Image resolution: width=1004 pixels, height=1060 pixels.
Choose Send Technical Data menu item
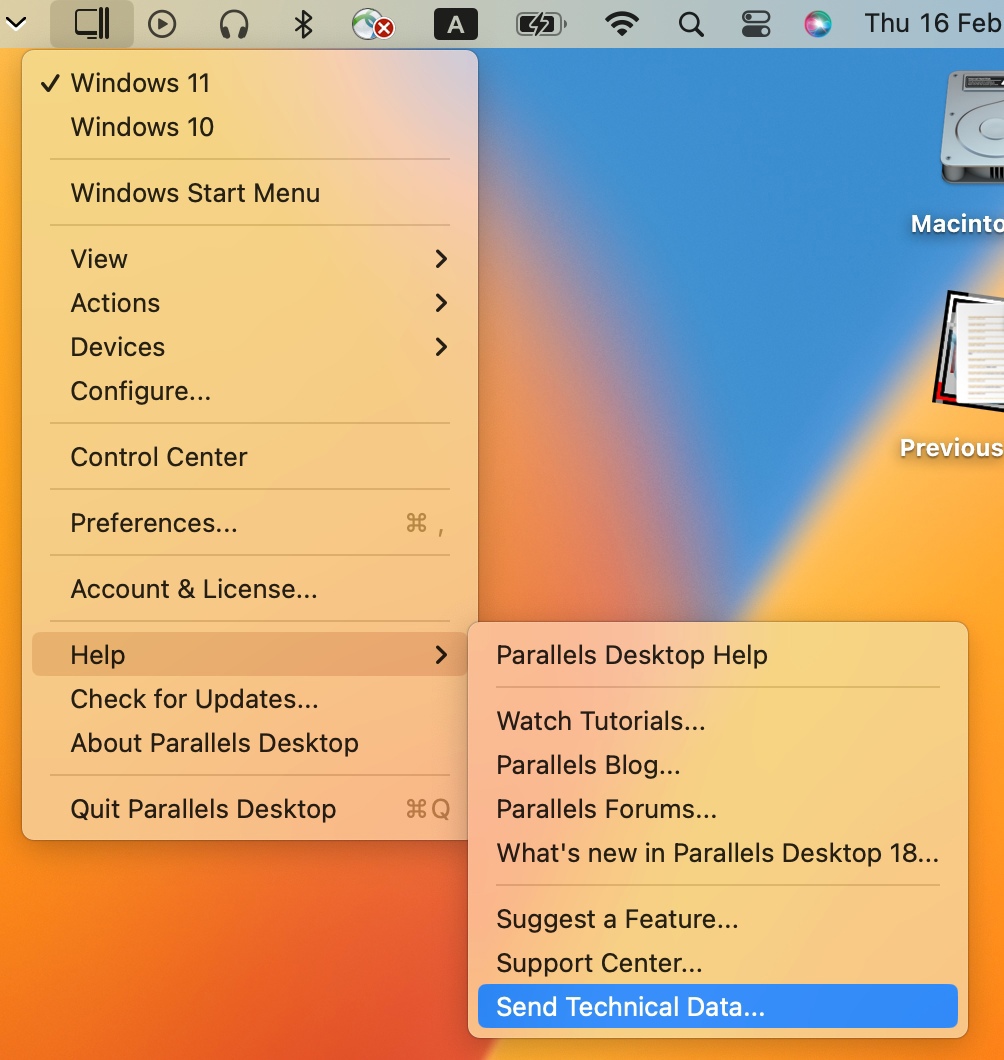[x=630, y=1007]
